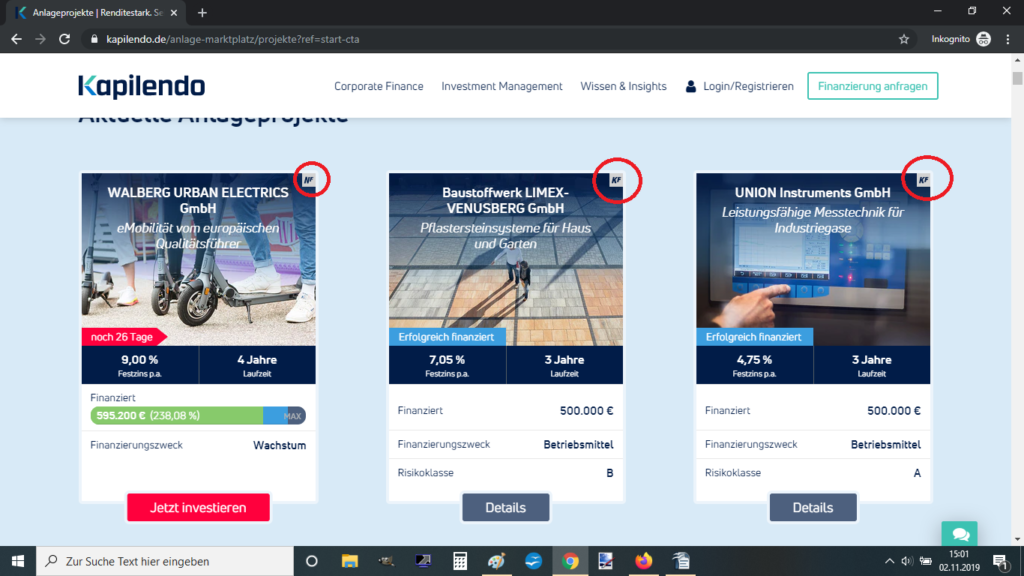Open Cortana circle in taskbar
This screenshot has height=576, width=1024.
[312, 561]
